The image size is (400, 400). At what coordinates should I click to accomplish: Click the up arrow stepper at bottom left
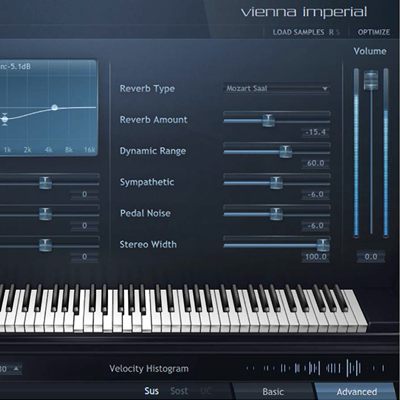(16, 369)
